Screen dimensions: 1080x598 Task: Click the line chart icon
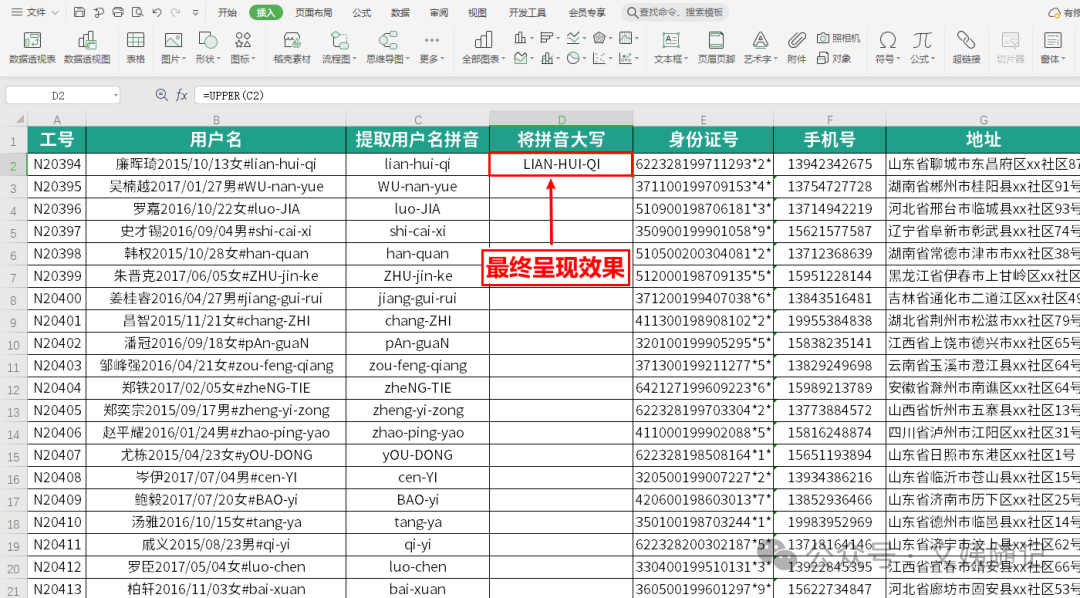(574, 37)
